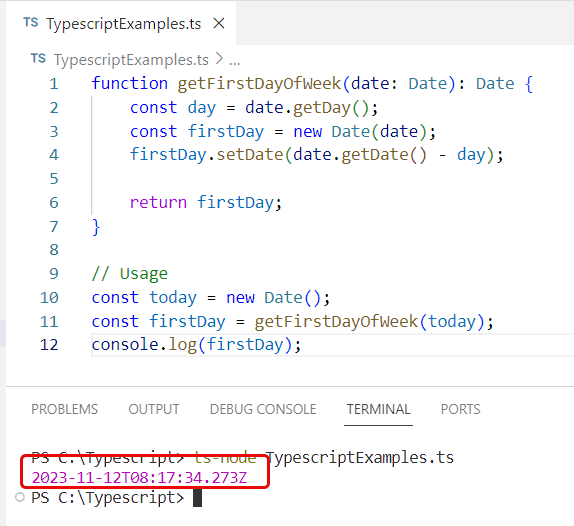Click line number 7 in the gutter
Screen dimensions: 574x526
coord(54,227)
